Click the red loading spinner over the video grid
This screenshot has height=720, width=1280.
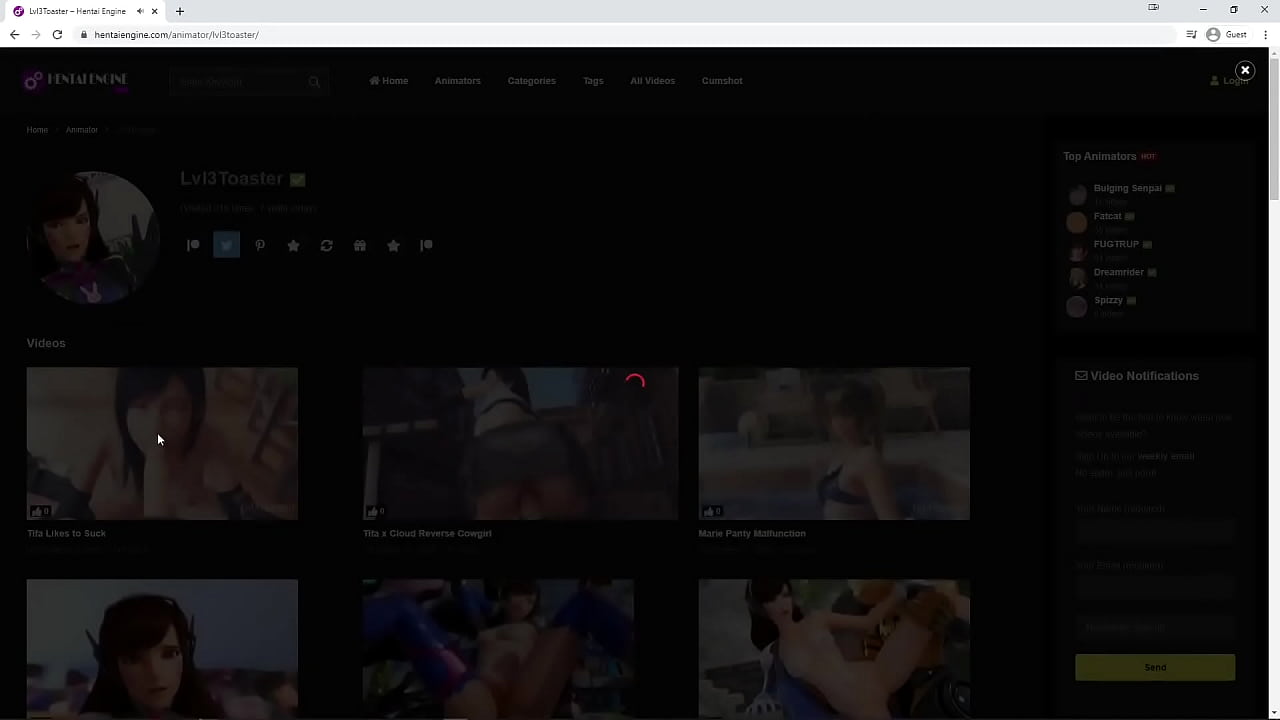coord(636,382)
